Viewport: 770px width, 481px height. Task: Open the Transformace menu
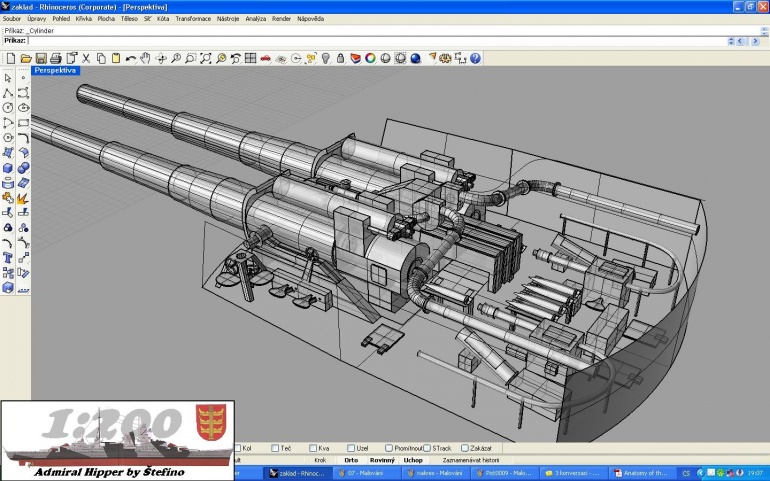pyautogui.click(x=193, y=19)
